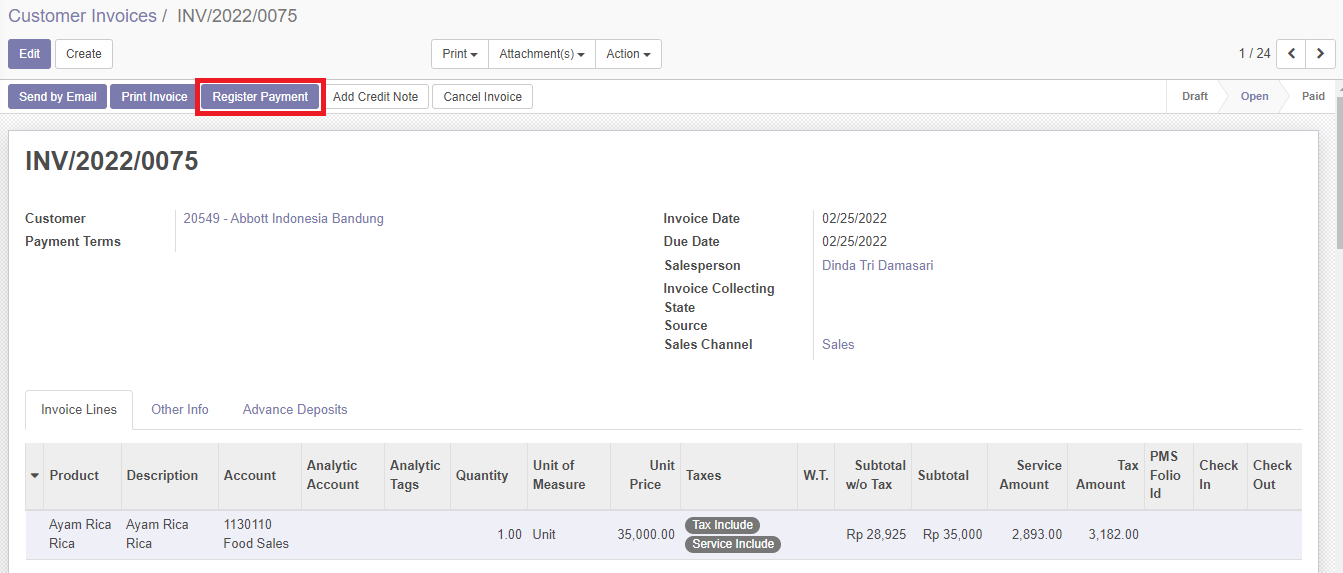Select the Invoice Lines tab
Viewport: 1343px width, 573px height.
coord(79,410)
